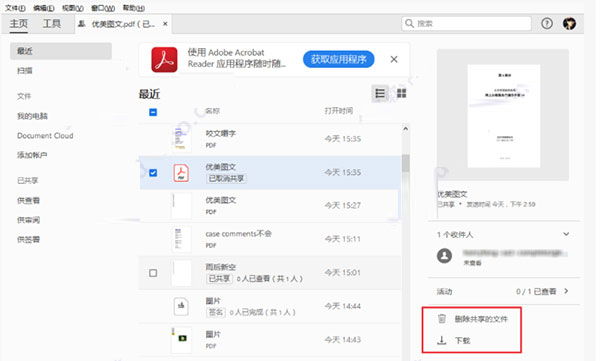The width and height of the screenshot is (600, 361).
Task: Open the 文件 menu
Action: pos(15,8)
